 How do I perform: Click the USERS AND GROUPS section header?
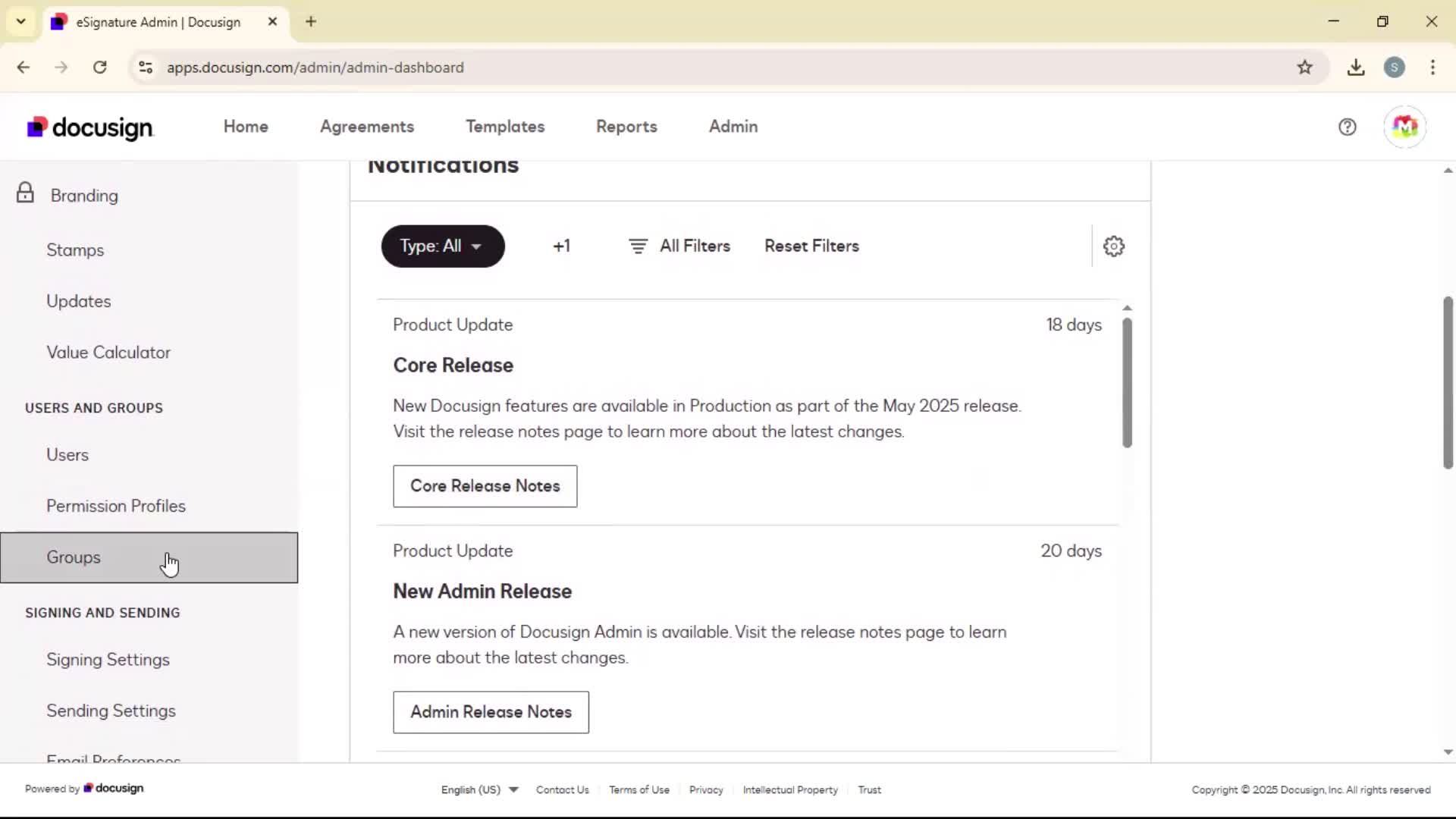point(94,408)
